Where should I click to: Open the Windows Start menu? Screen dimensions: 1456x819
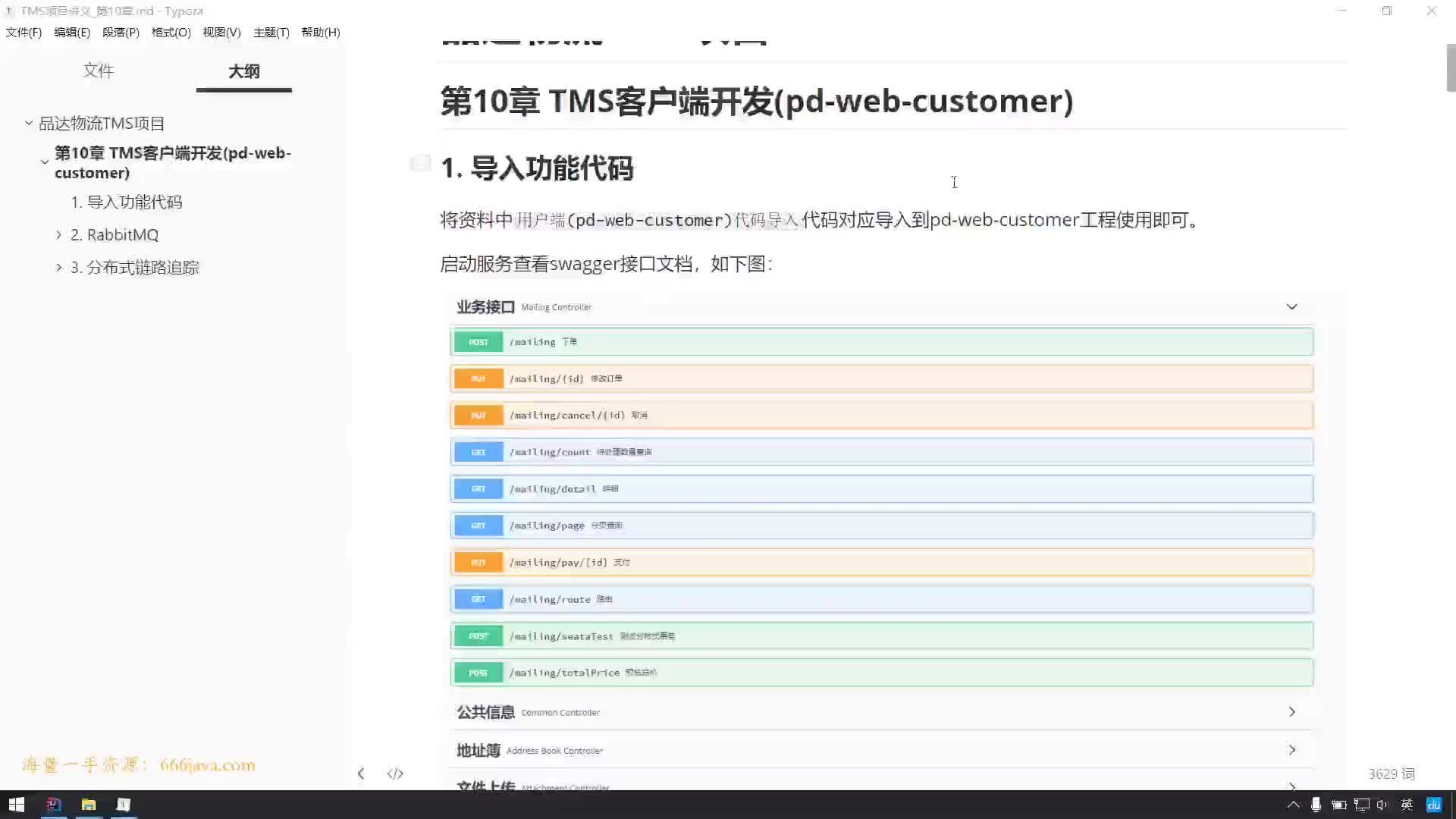pos(17,805)
